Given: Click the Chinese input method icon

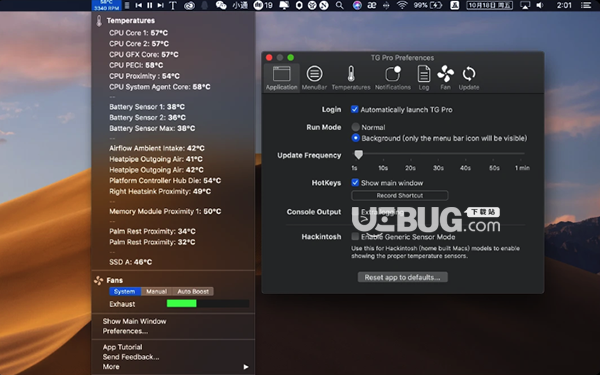Looking at the screenshot, I should coord(455,5).
